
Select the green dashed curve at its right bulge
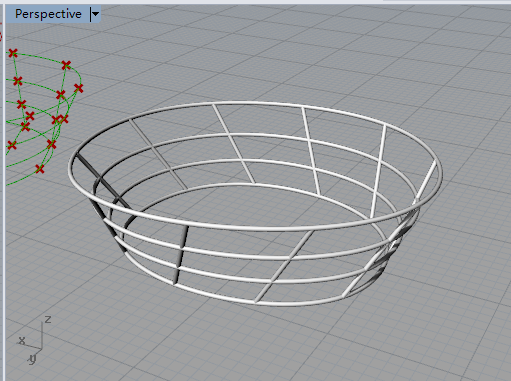click(80, 79)
